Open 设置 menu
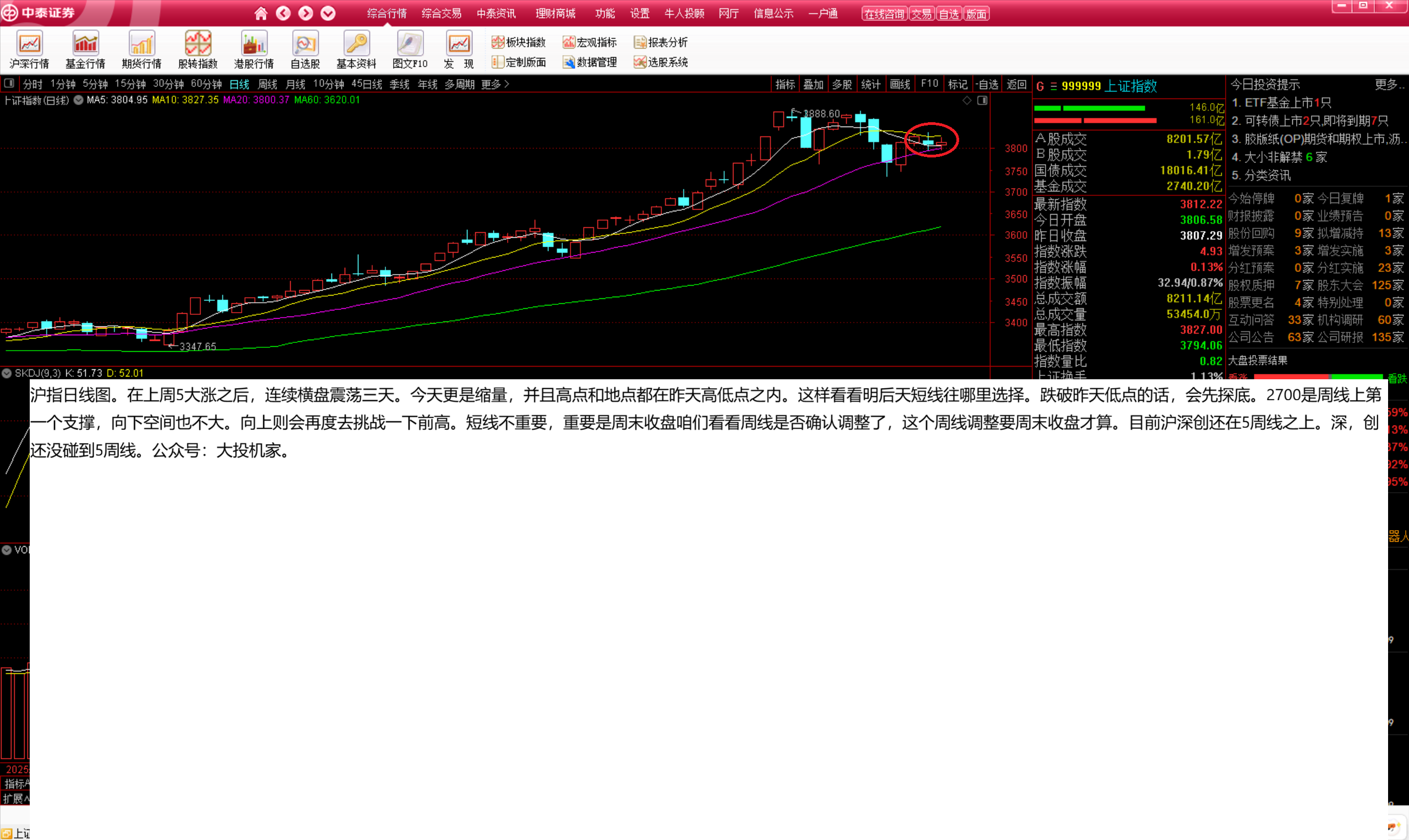The height and width of the screenshot is (840, 1409). [x=640, y=14]
